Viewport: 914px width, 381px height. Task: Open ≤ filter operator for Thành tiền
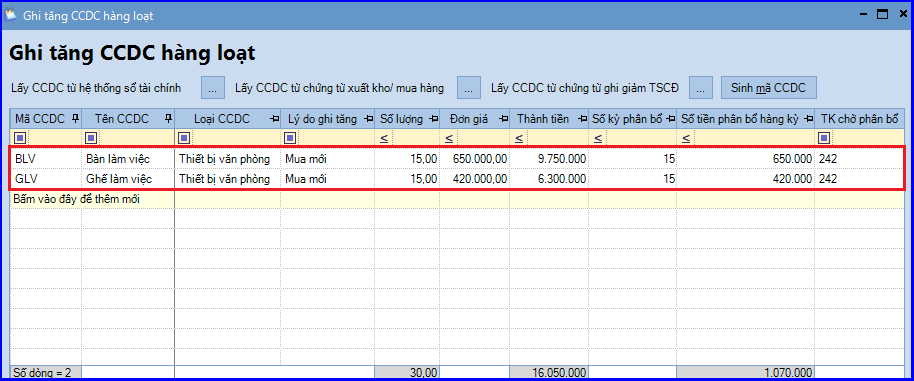(519, 139)
